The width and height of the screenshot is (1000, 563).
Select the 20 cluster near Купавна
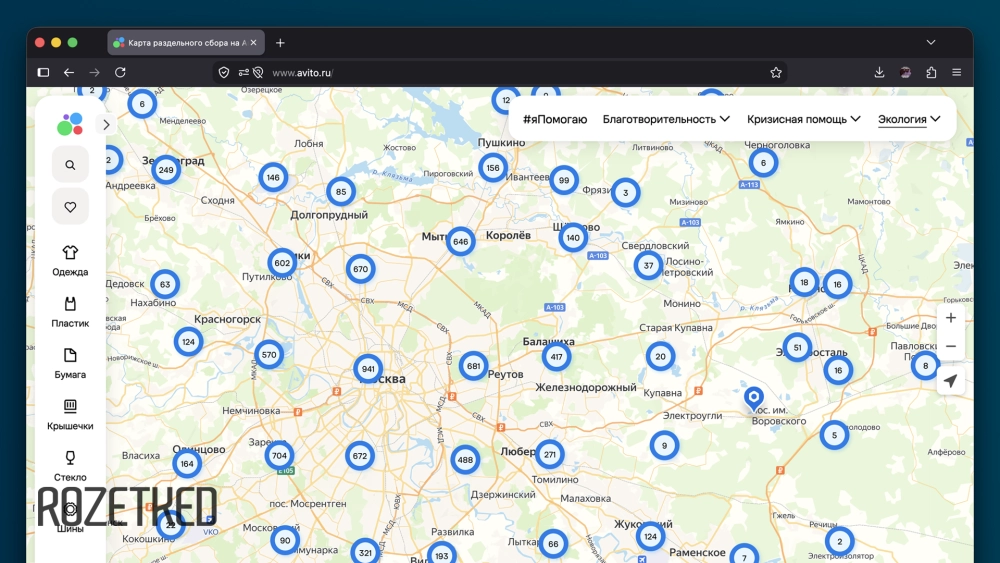pos(661,356)
